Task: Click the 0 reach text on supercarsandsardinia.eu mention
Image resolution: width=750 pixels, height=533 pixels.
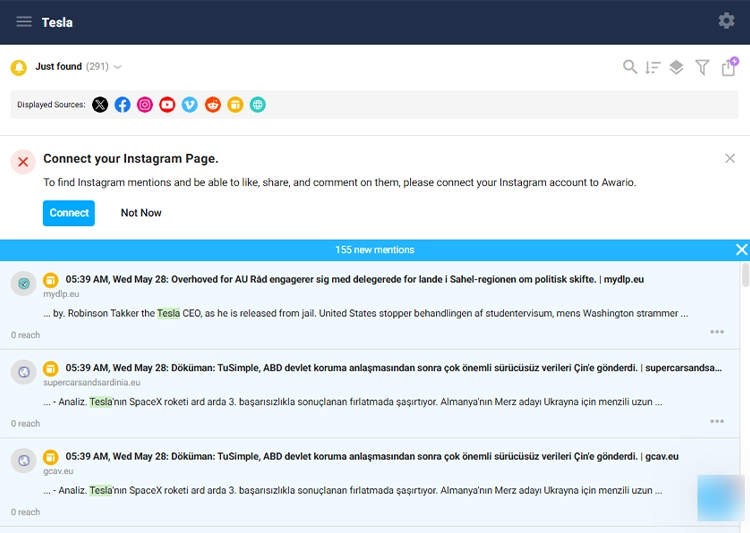Action: tap(25, 423)
